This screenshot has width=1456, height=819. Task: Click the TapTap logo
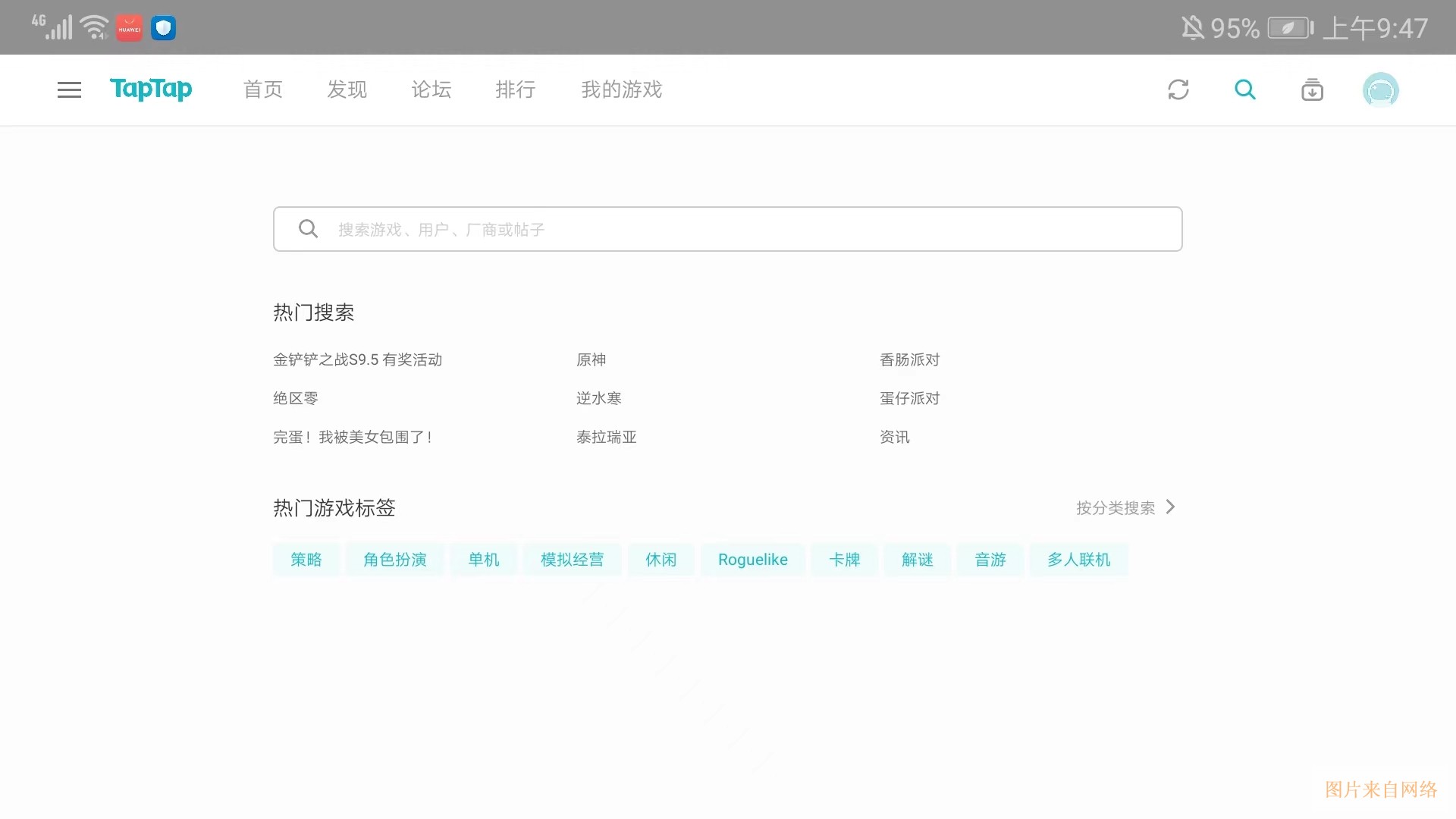[x=151, y=89]
